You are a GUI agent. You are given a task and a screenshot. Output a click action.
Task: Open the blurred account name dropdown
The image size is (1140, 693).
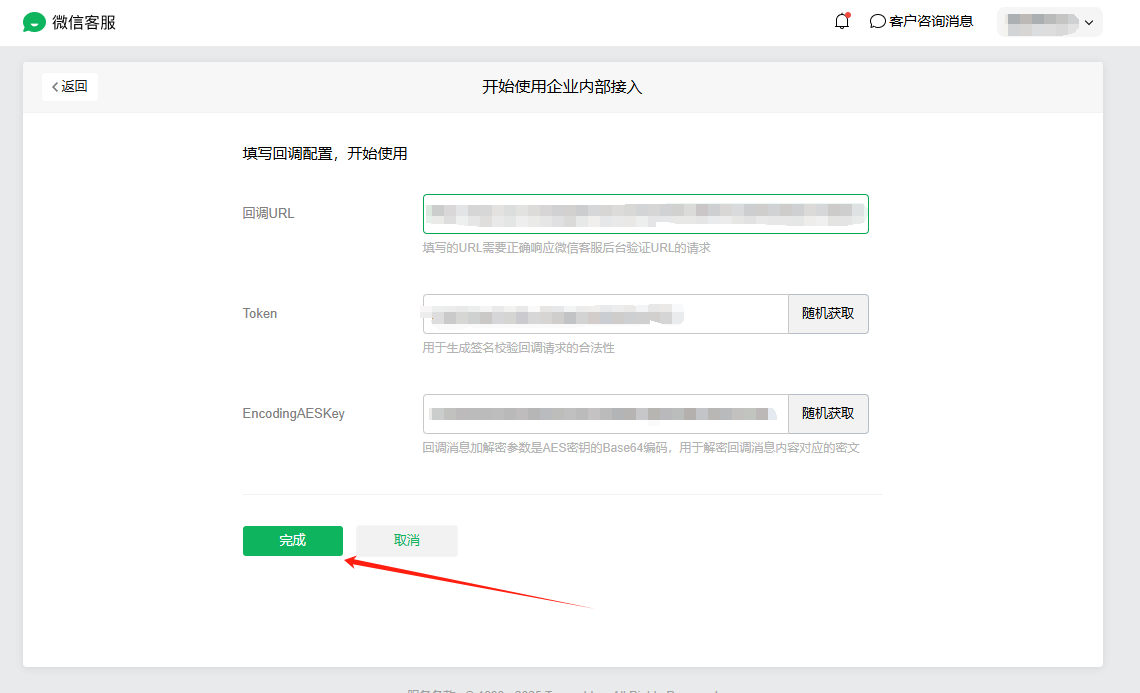coord(1042,22)
